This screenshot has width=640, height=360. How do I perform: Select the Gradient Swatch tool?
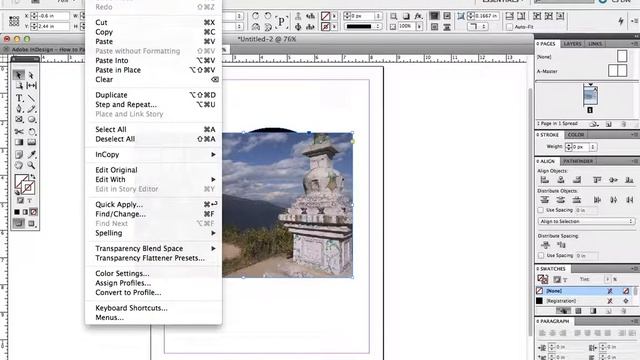point(19,142)
